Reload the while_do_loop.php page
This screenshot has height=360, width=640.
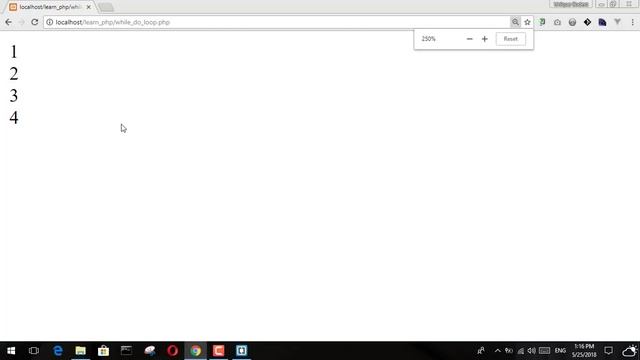tap(35, 22)
